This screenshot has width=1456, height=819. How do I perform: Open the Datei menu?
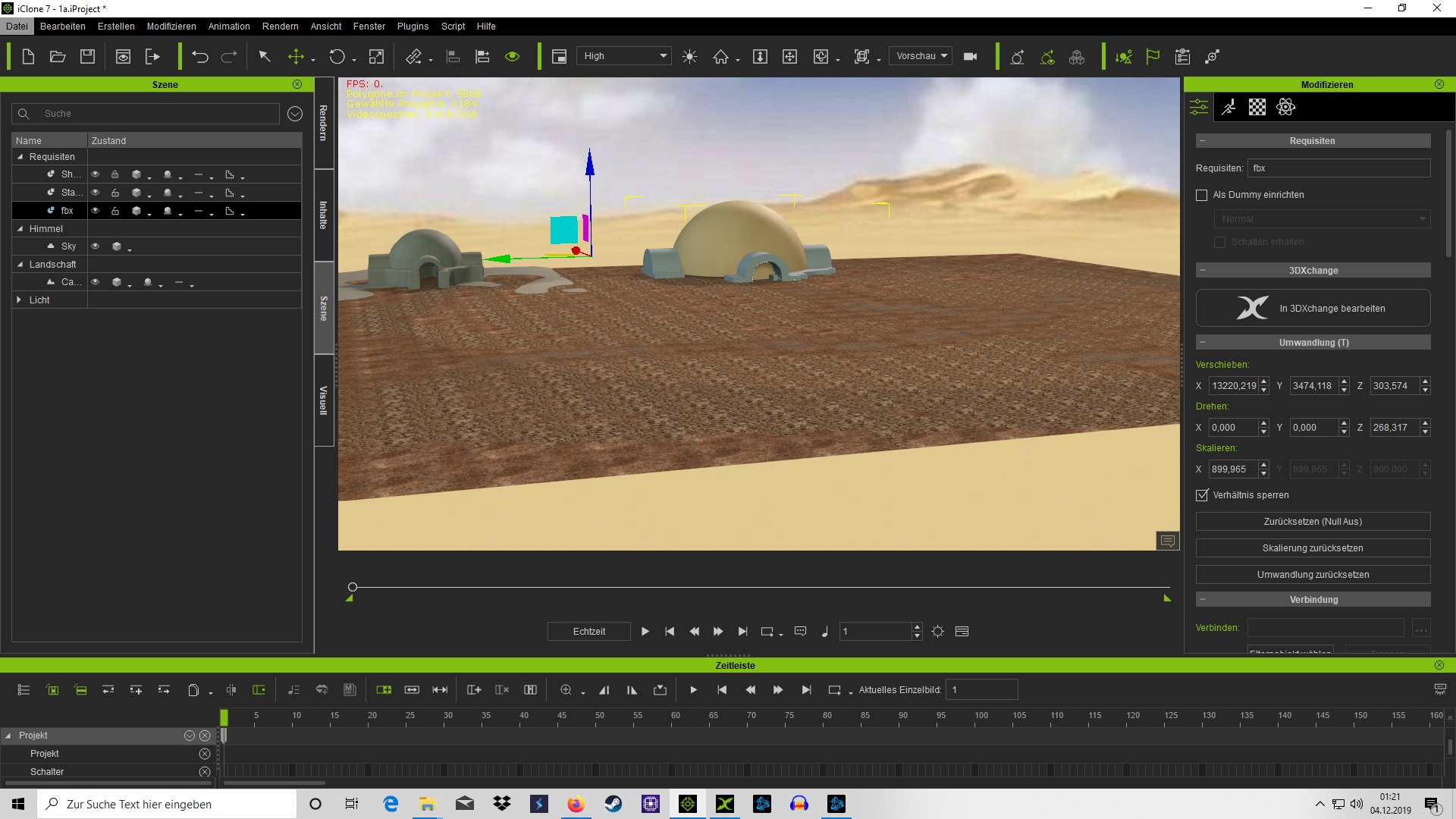(17, 27)
